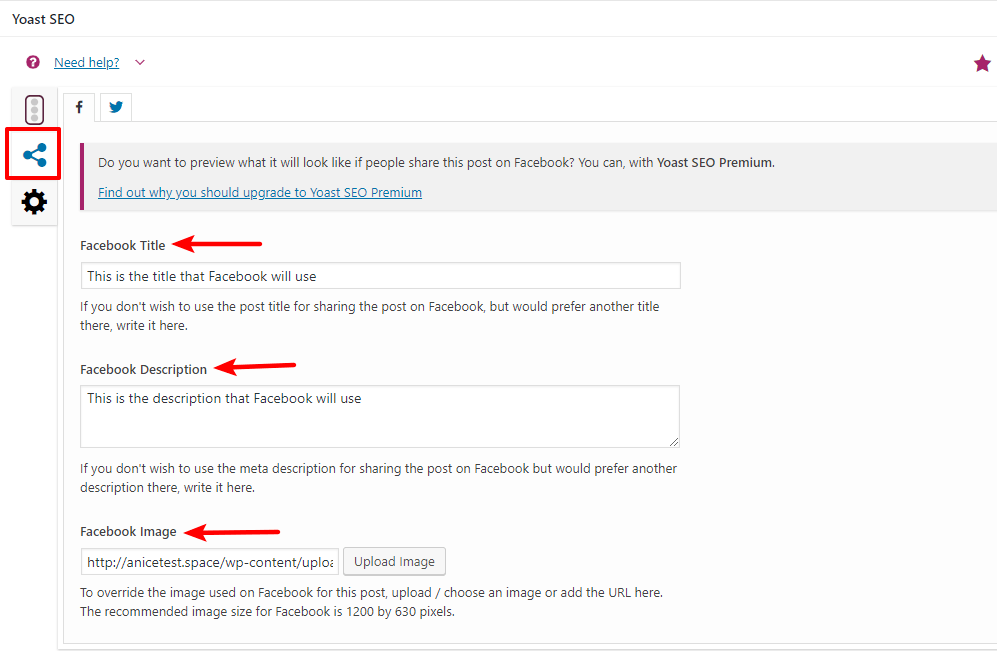The height and width of the screenshot is (651, 997).
Task: Switch to the Twitter bird tab
Action: coord(116,107)
